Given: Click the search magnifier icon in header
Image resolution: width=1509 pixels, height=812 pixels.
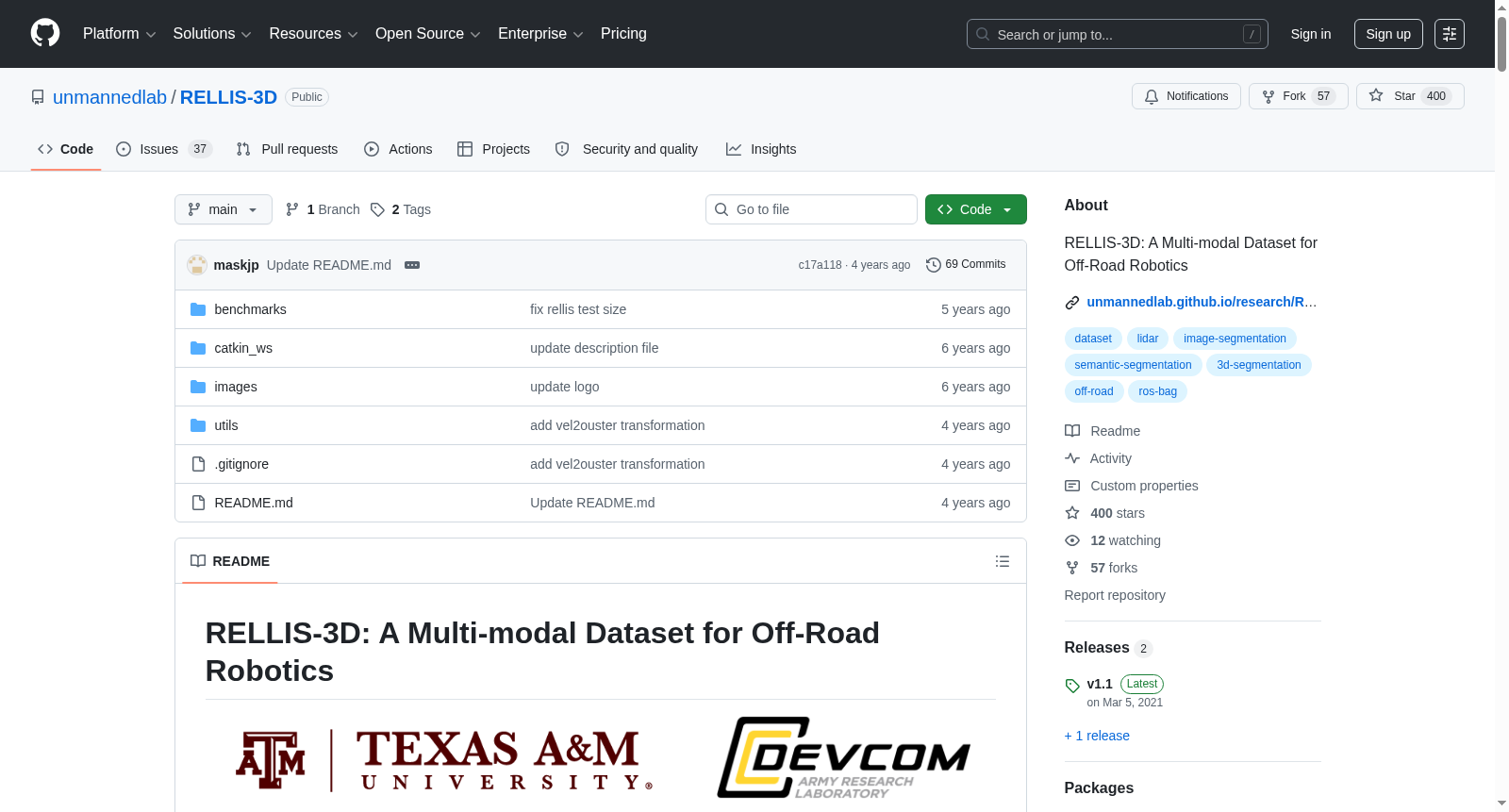Looking at the screenshot, I should 983,34.
